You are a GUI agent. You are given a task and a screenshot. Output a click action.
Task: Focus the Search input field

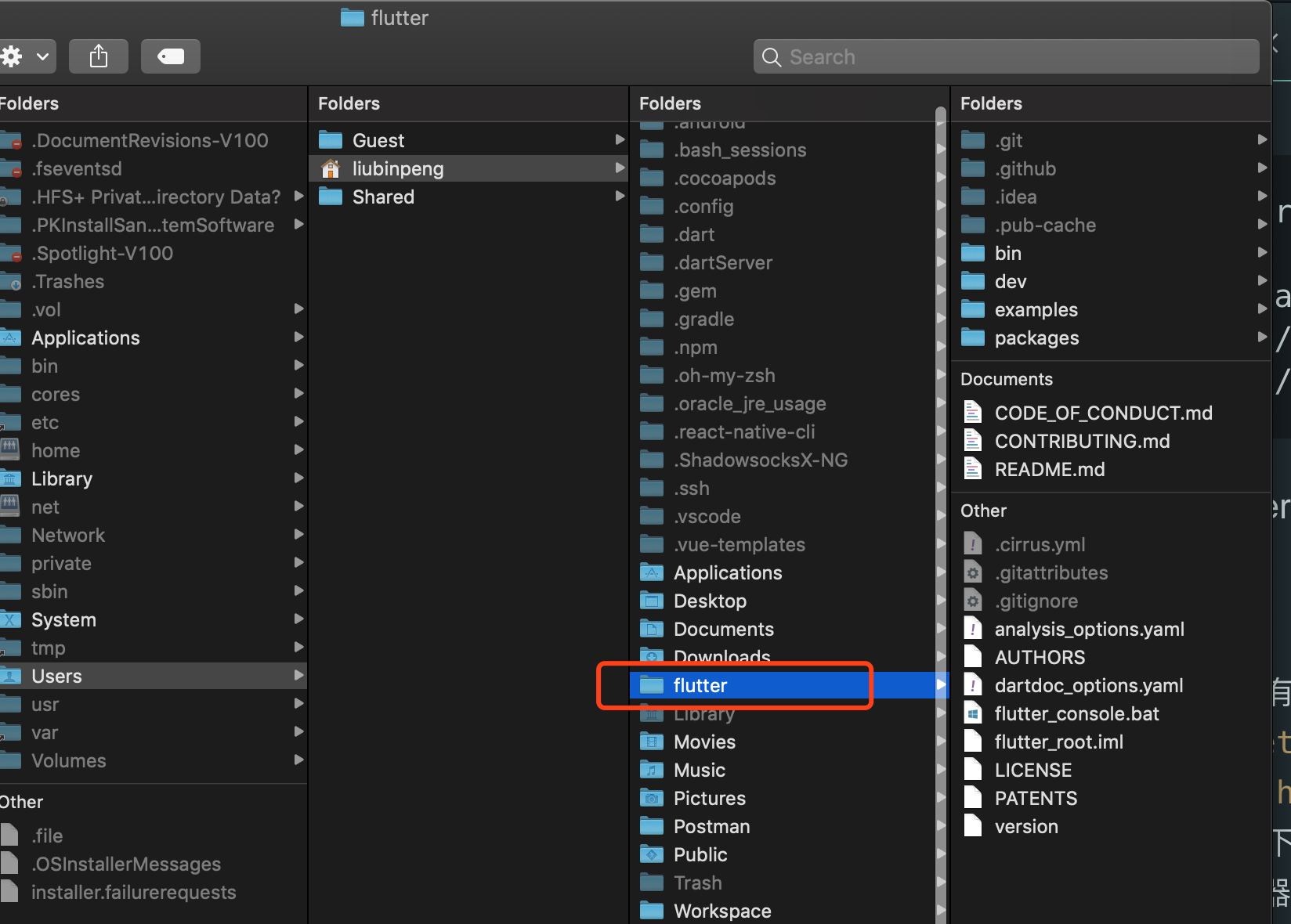point(1007,57)
